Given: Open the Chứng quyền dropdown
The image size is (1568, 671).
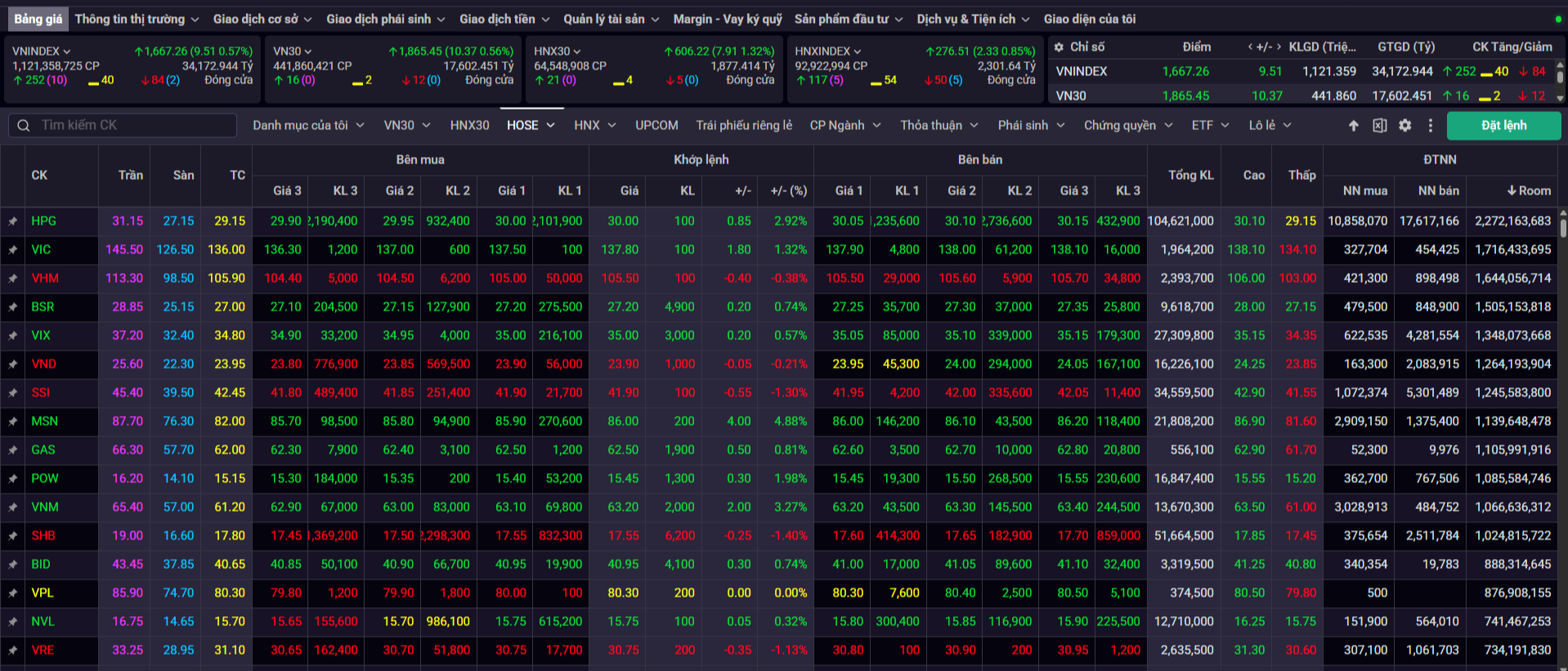Looking at the screenshot, I should [1127, 125].
